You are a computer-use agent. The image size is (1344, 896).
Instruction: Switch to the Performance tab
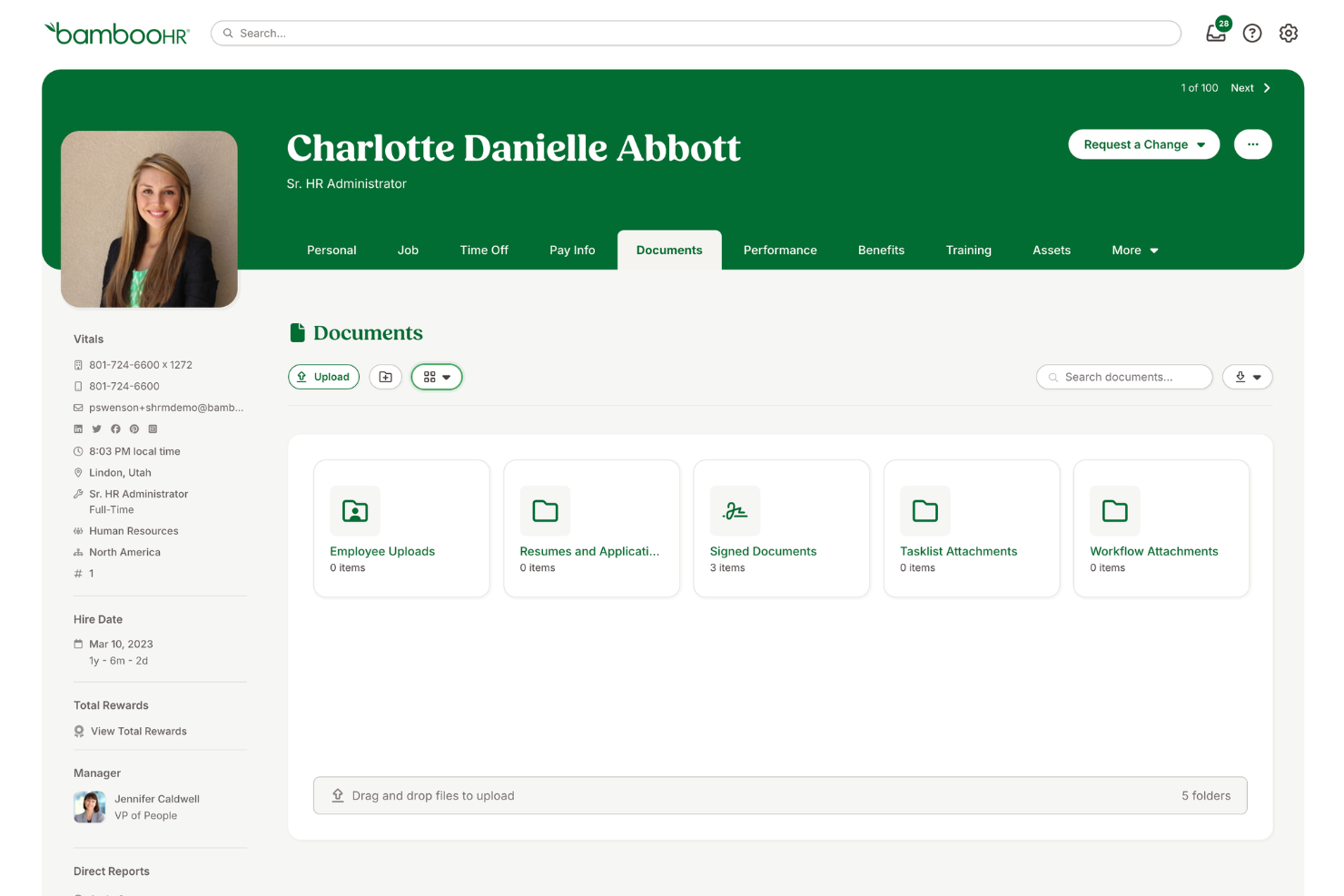click(x=779, y=250)
